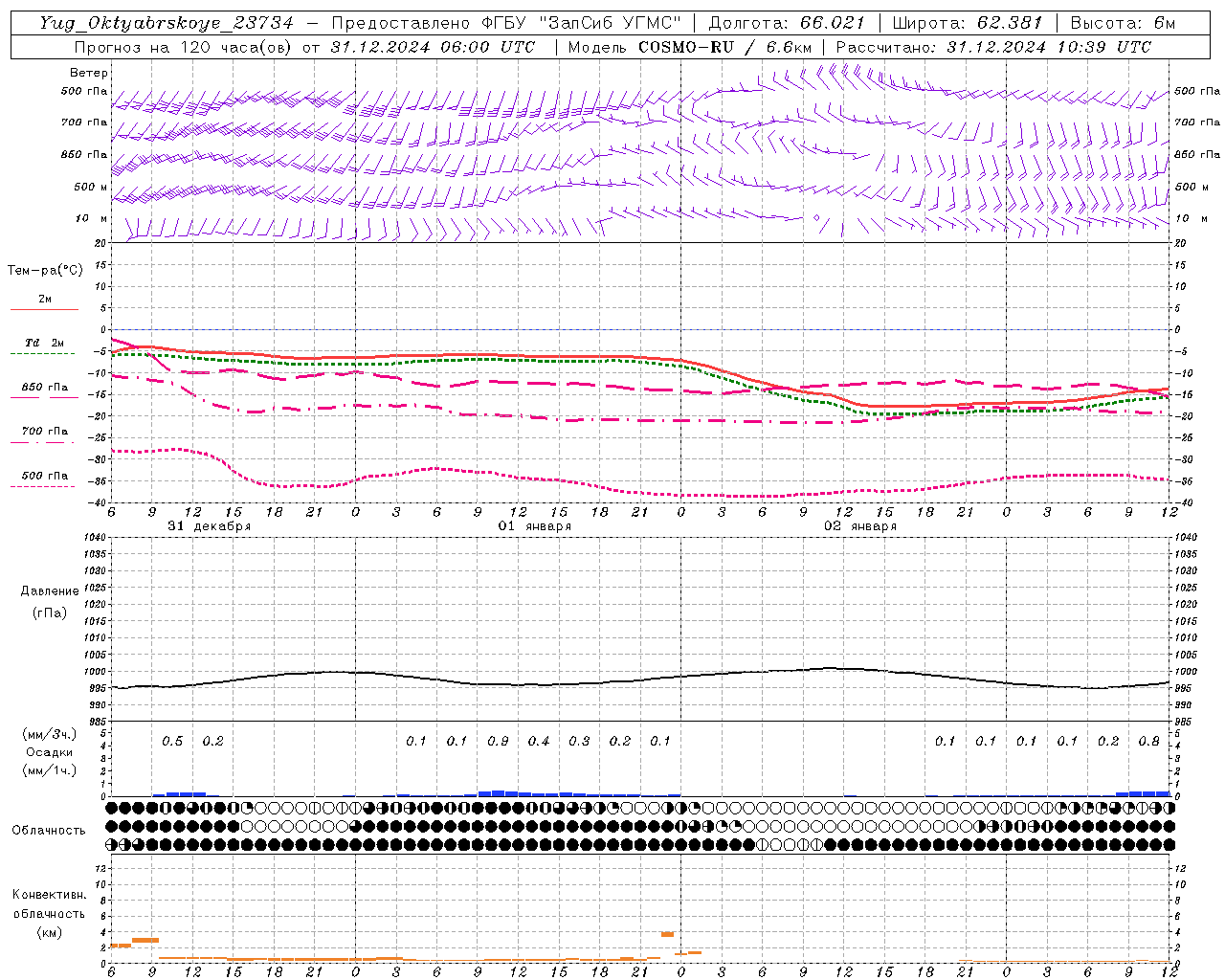This screenshot has width=1225, height=980.
Task: Click the (км) unit label
Action: (x=49, y=932)
